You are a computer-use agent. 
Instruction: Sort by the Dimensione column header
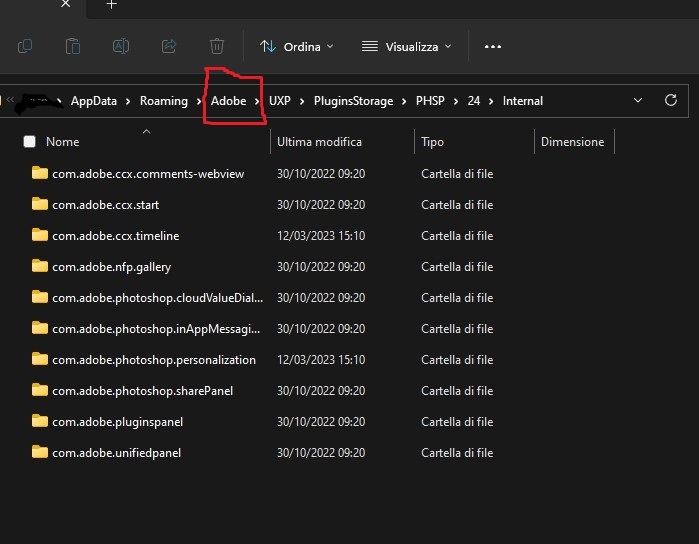coord(572,142)
